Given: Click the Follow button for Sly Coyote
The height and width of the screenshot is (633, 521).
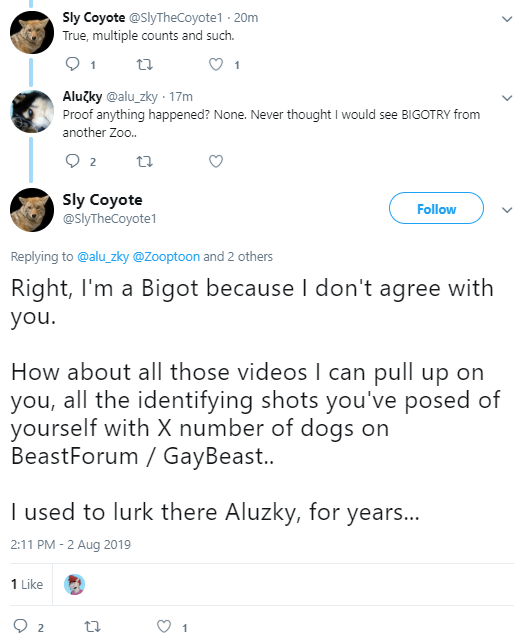Looking at the screenshot, I should click(x=436, y=208).
